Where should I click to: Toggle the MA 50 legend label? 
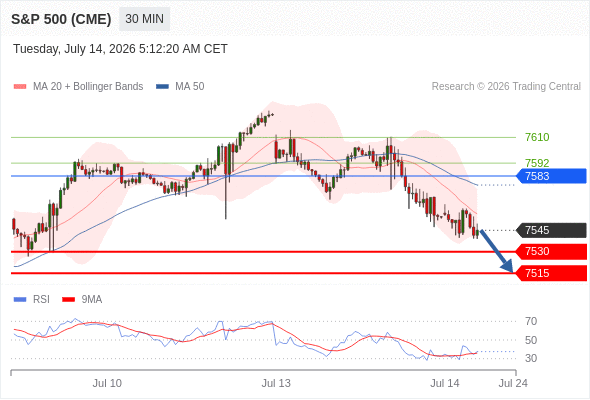pos(190,87)
